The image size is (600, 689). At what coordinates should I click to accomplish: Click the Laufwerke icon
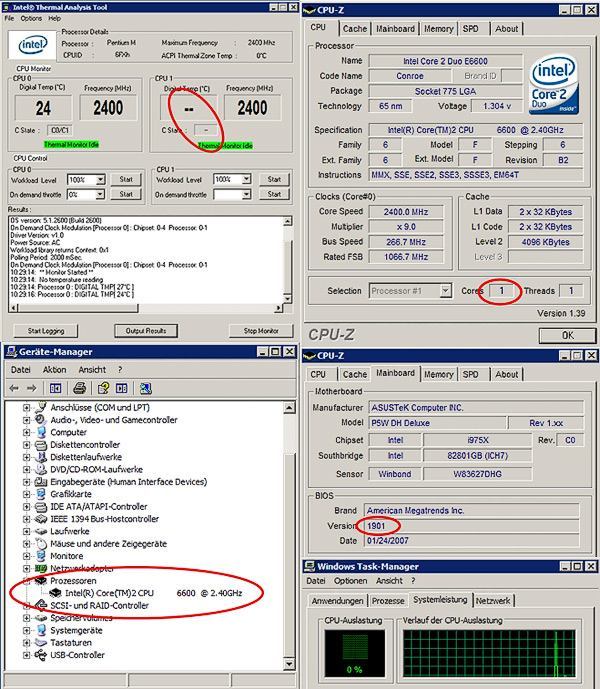(x=41, y=531)
